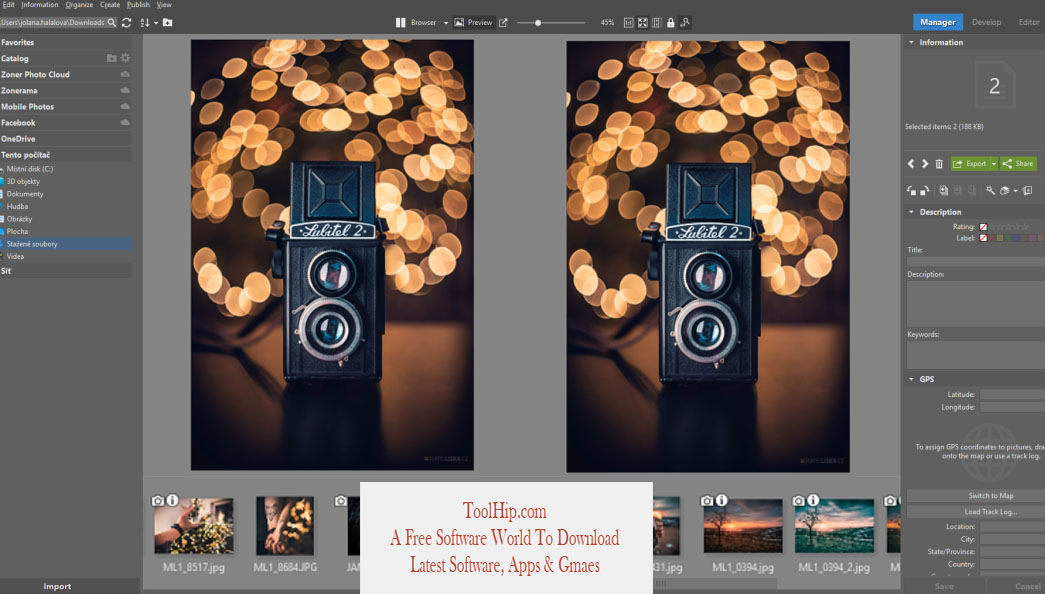The height and width of the screenshot is (594, 1045).
Task: Collapse the Information panel section
Action: tap(911, 42)
